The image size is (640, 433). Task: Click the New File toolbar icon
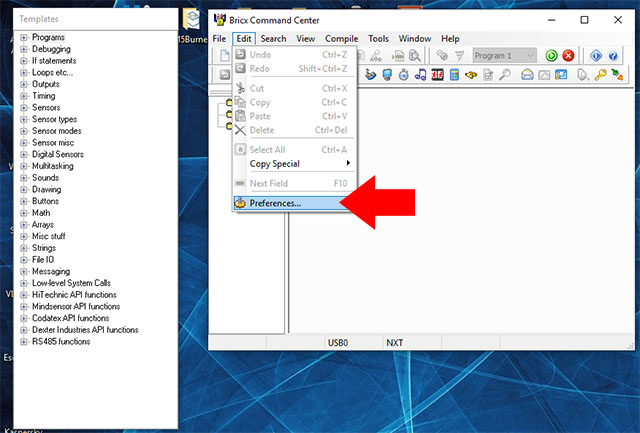(x=224, y=55)
